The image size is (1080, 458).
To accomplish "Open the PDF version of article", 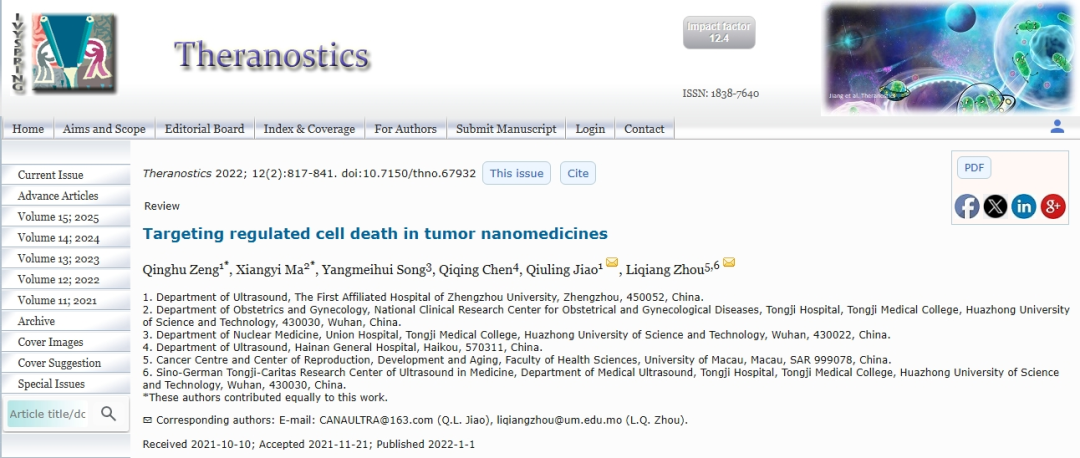I will 974,168.
